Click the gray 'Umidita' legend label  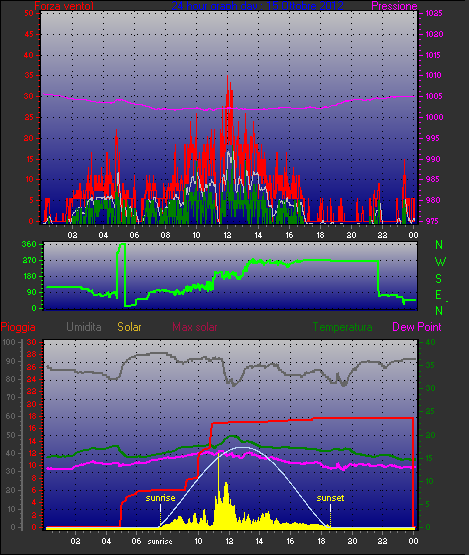(84, 327)
